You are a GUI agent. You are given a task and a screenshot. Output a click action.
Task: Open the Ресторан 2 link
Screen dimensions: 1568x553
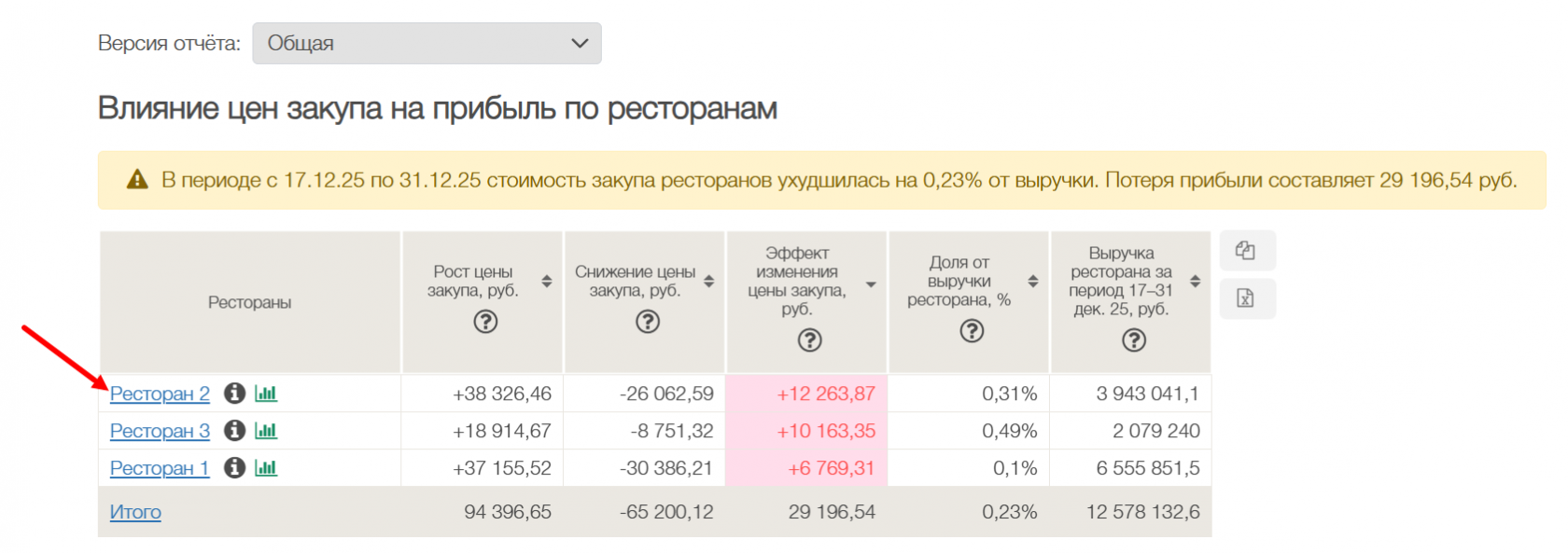160,394
